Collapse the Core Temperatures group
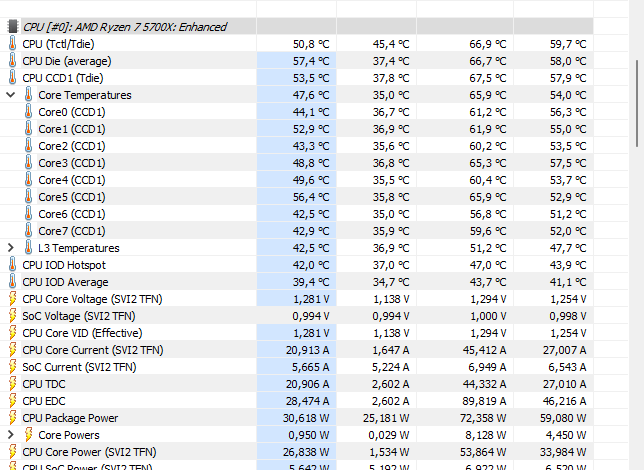Screen dimensions: 644x470 click(x=11, y=95)
